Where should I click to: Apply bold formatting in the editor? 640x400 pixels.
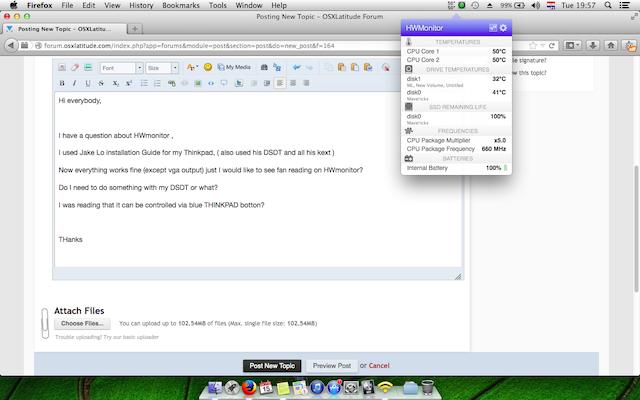coord(62,83)
